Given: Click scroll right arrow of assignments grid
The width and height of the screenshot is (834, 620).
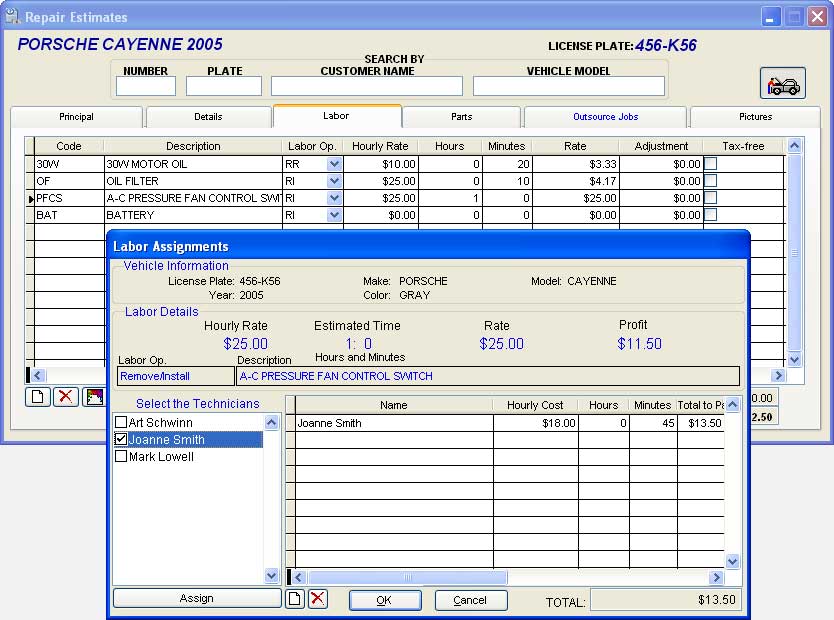Looking at the screenshot, I should [716, 577].
